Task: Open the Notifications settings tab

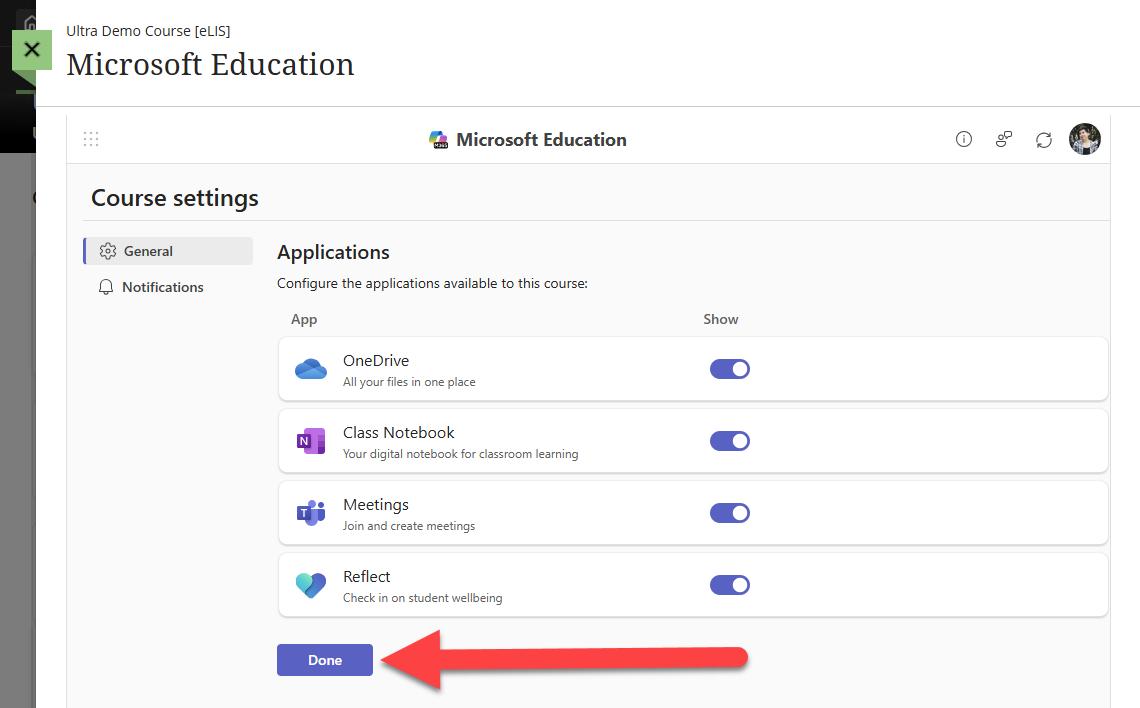Action: (x=168, y=287)
